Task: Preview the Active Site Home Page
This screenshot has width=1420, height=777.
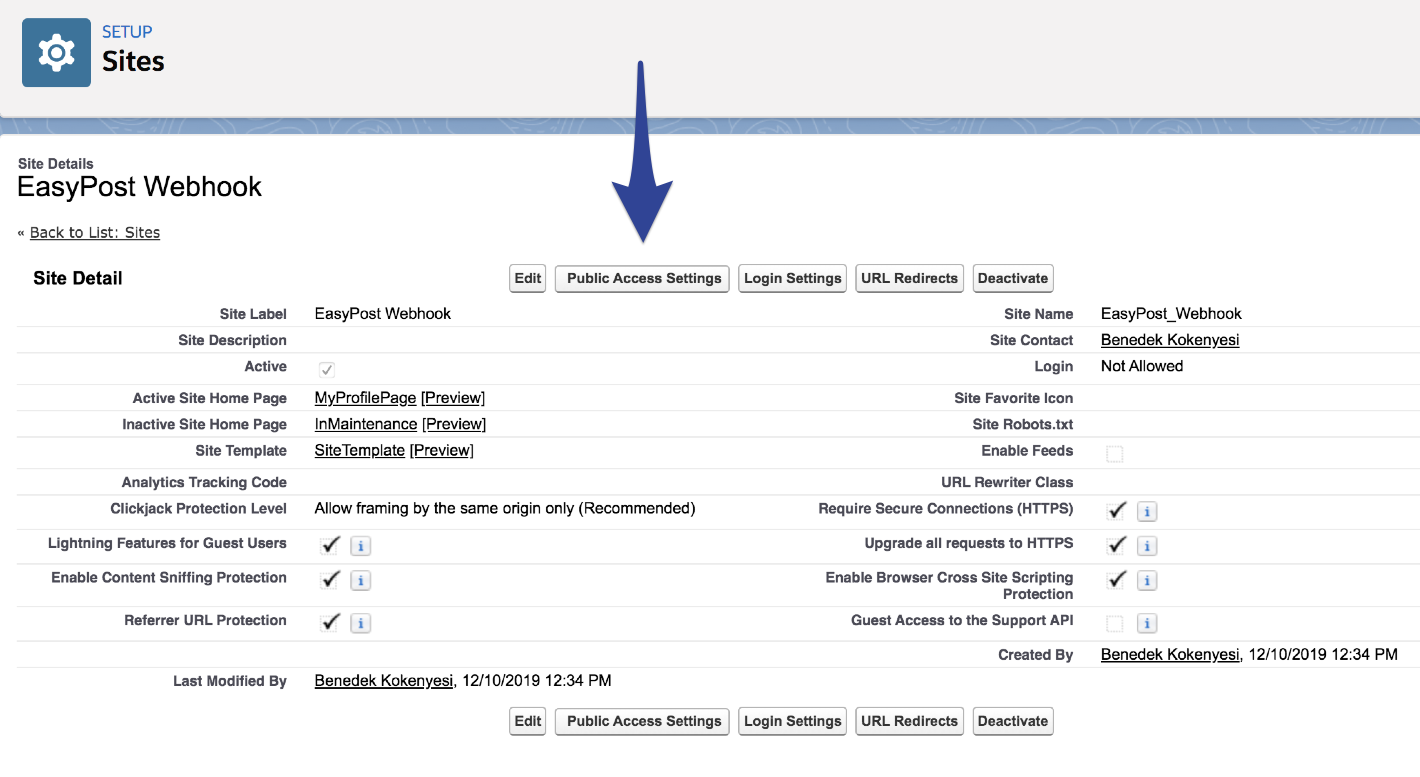Action: (x=453, y=398)
